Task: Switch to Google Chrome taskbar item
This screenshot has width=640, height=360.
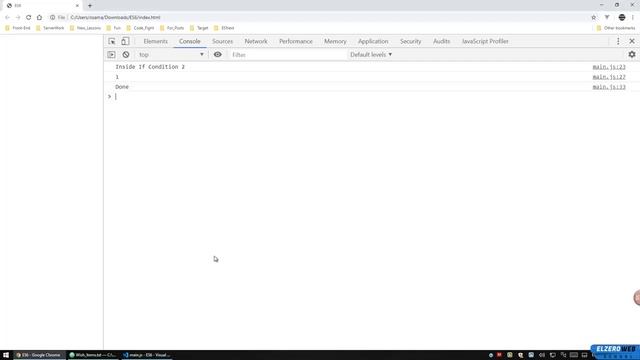Action: coord(39,355)
